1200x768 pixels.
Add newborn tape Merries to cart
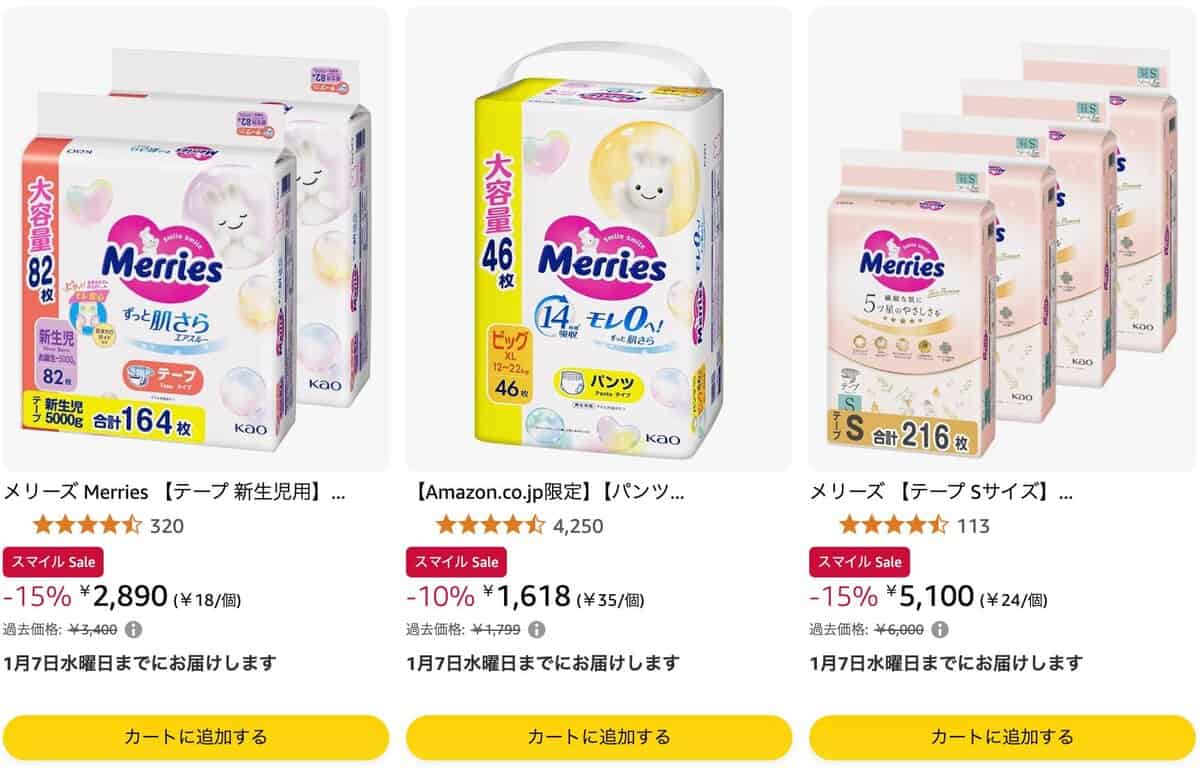click(x=196, y=737)
